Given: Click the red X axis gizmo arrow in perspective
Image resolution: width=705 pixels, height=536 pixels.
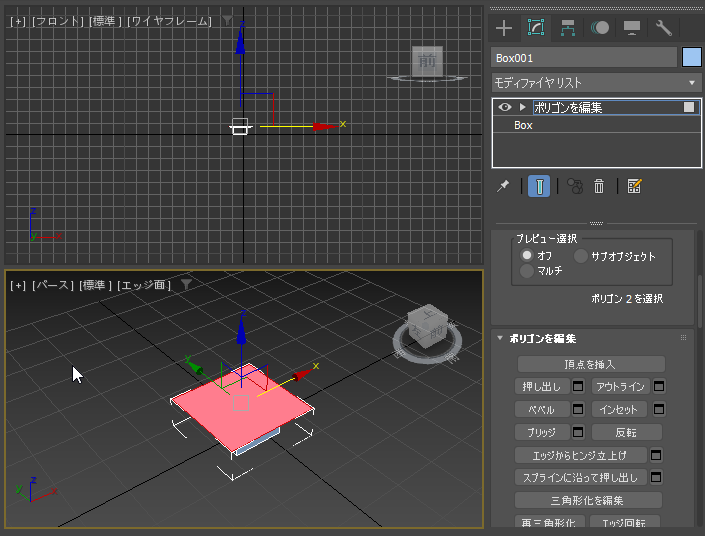Looking at the screenshot, I should pyautogui.click(x=303, y=374).
